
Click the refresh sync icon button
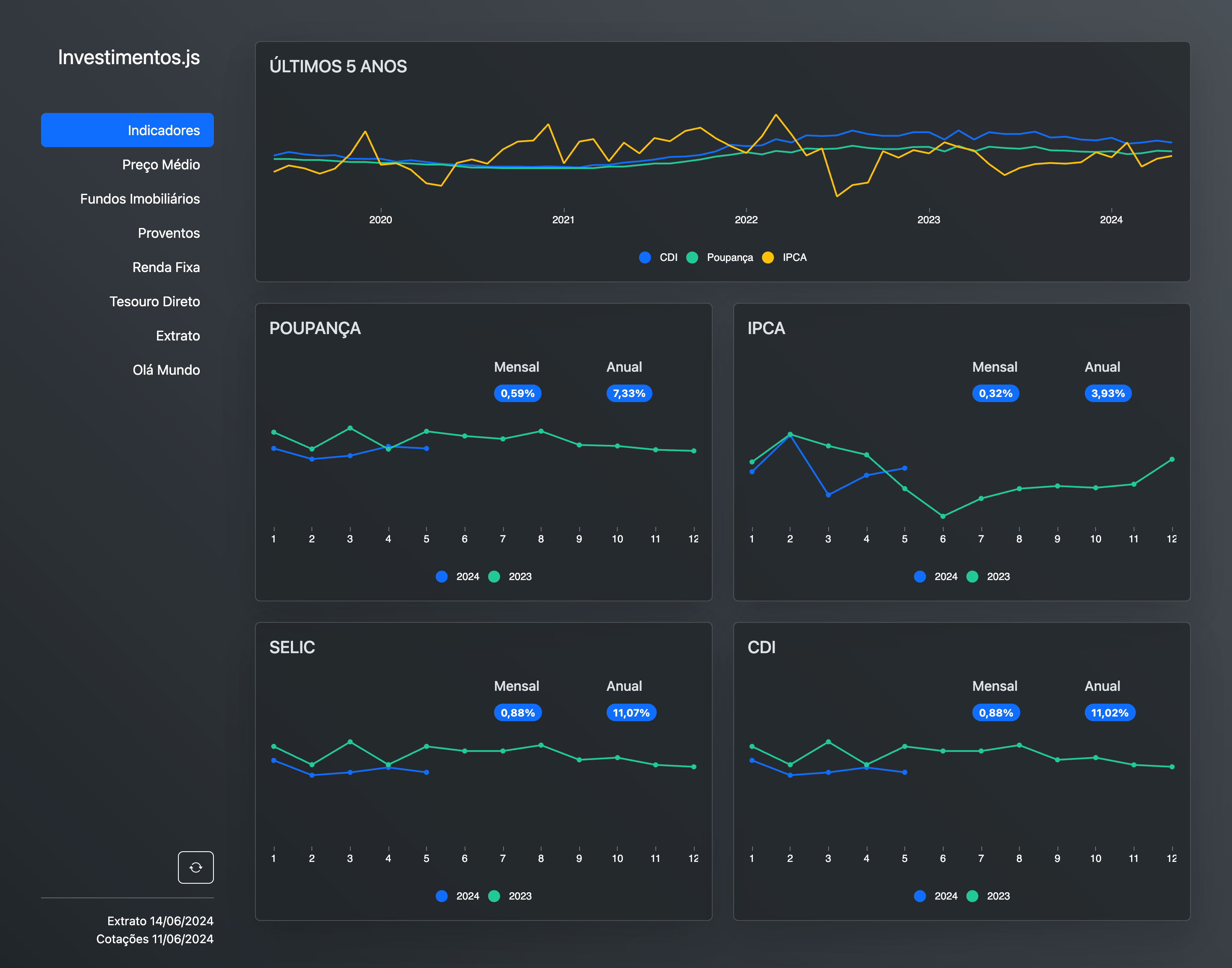[195, 867]
